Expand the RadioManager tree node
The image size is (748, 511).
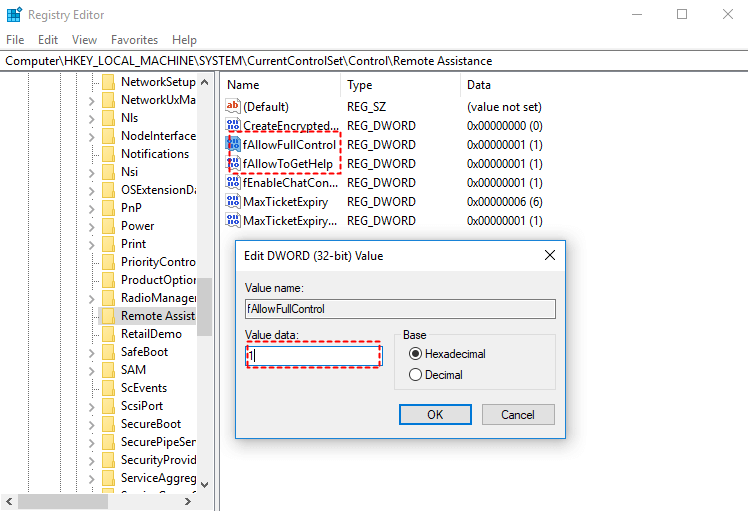92,299
